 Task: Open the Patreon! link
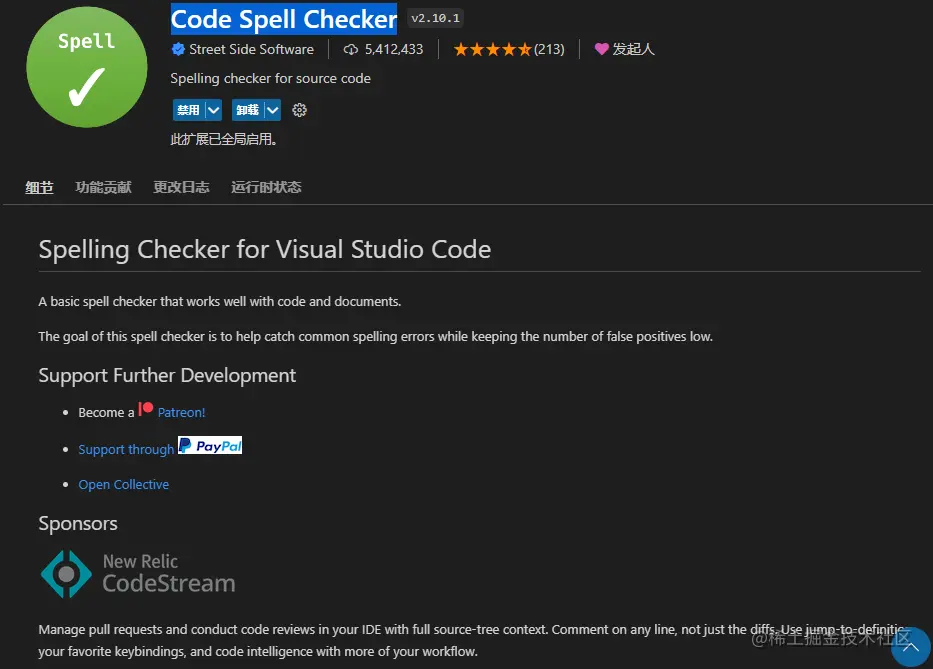click(x=181, y=412)
